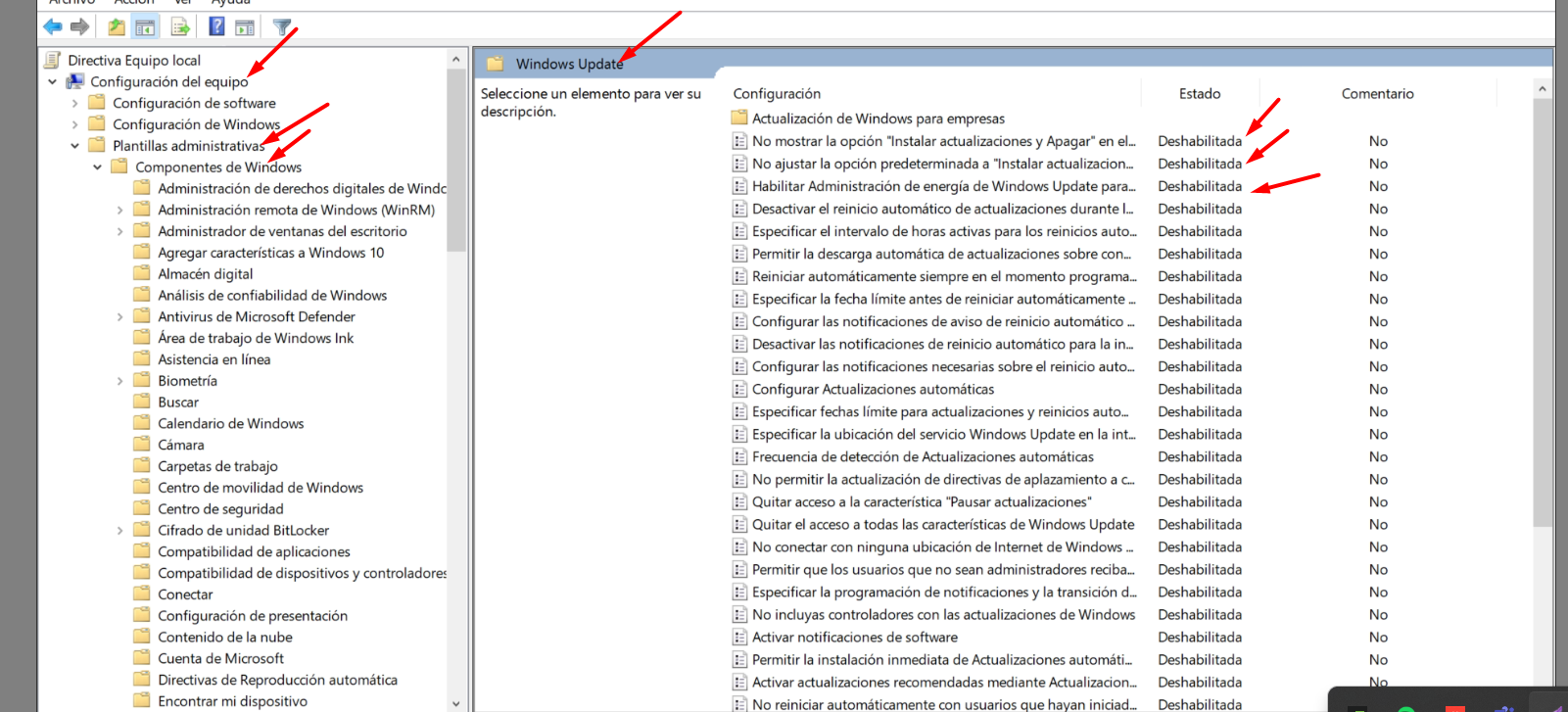This screenshot has width=1568, height=712.
Task: Click the blue Back arrow in toolbar
Action: pyautogui.click(x=53, y=26)
